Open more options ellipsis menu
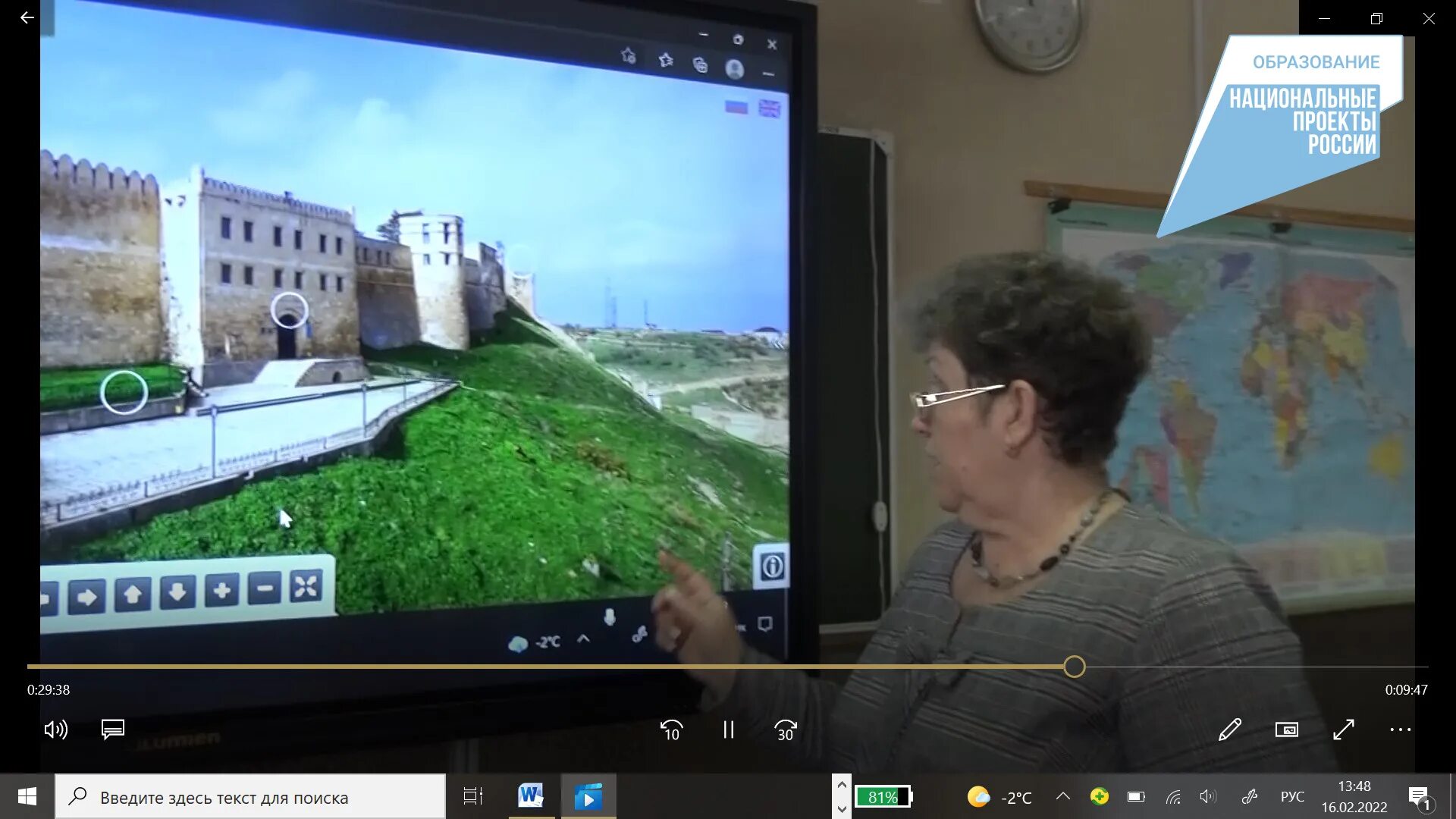Screen dimensions: 1456x819 click(x=1401, y=730)
